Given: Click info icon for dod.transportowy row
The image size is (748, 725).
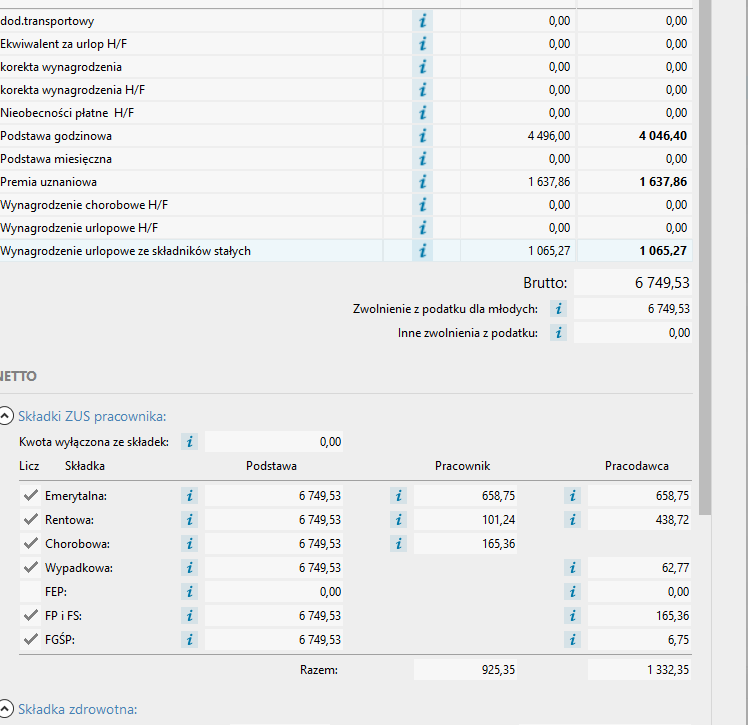Looking at the screenshot, I should 423,21.
